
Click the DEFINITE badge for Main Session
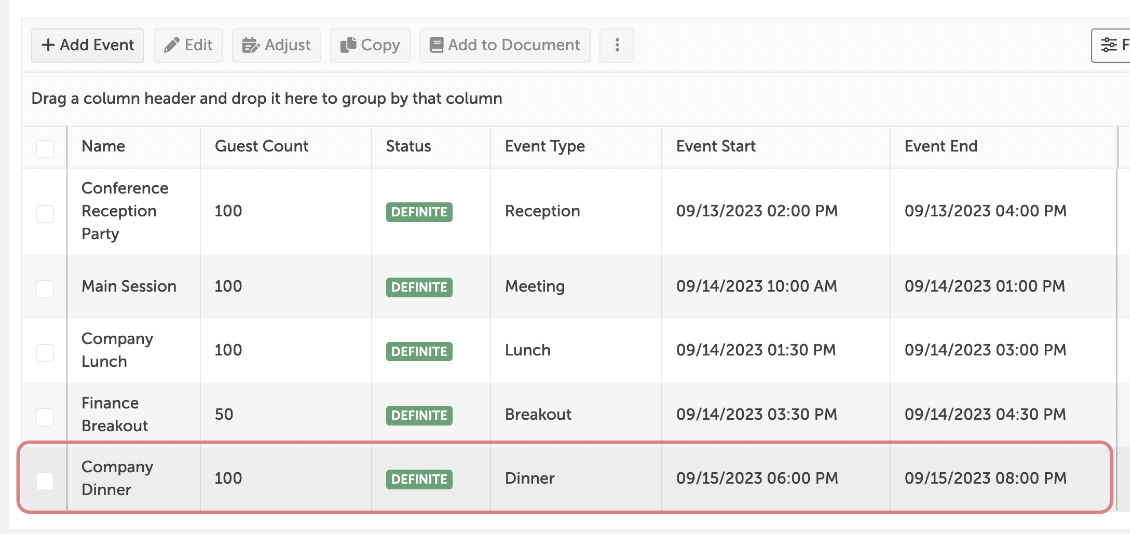point(419,287)
